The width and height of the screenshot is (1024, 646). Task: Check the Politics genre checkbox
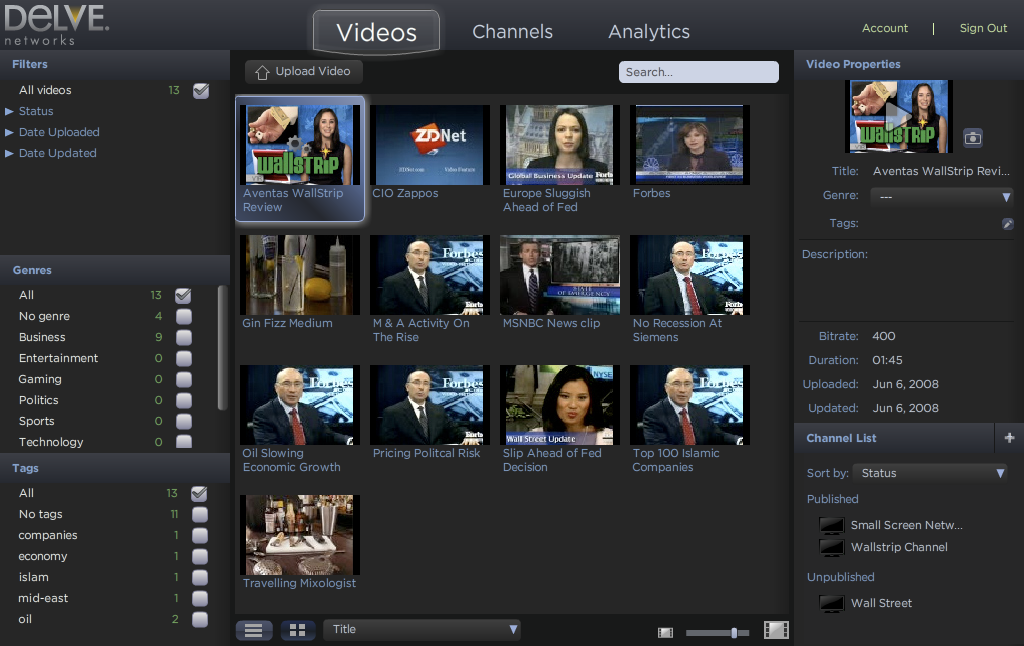point(184,400)
